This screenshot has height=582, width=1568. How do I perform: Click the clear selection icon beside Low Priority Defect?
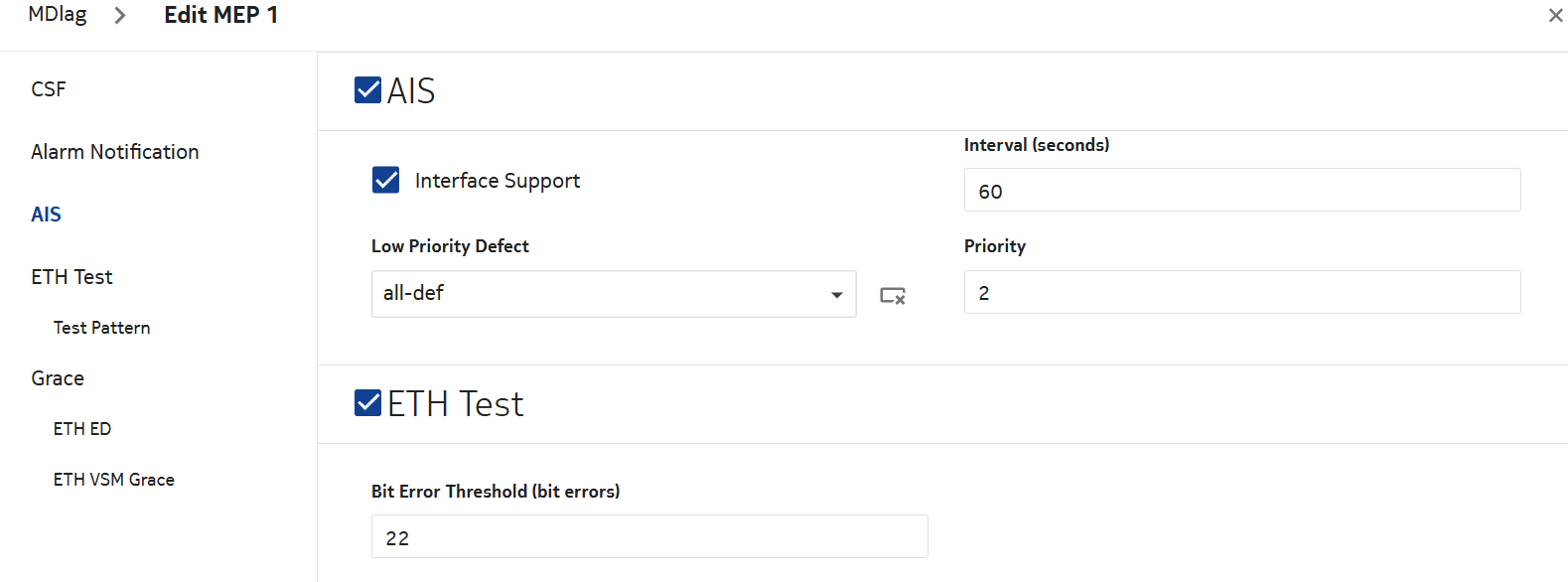coord(893,296)
